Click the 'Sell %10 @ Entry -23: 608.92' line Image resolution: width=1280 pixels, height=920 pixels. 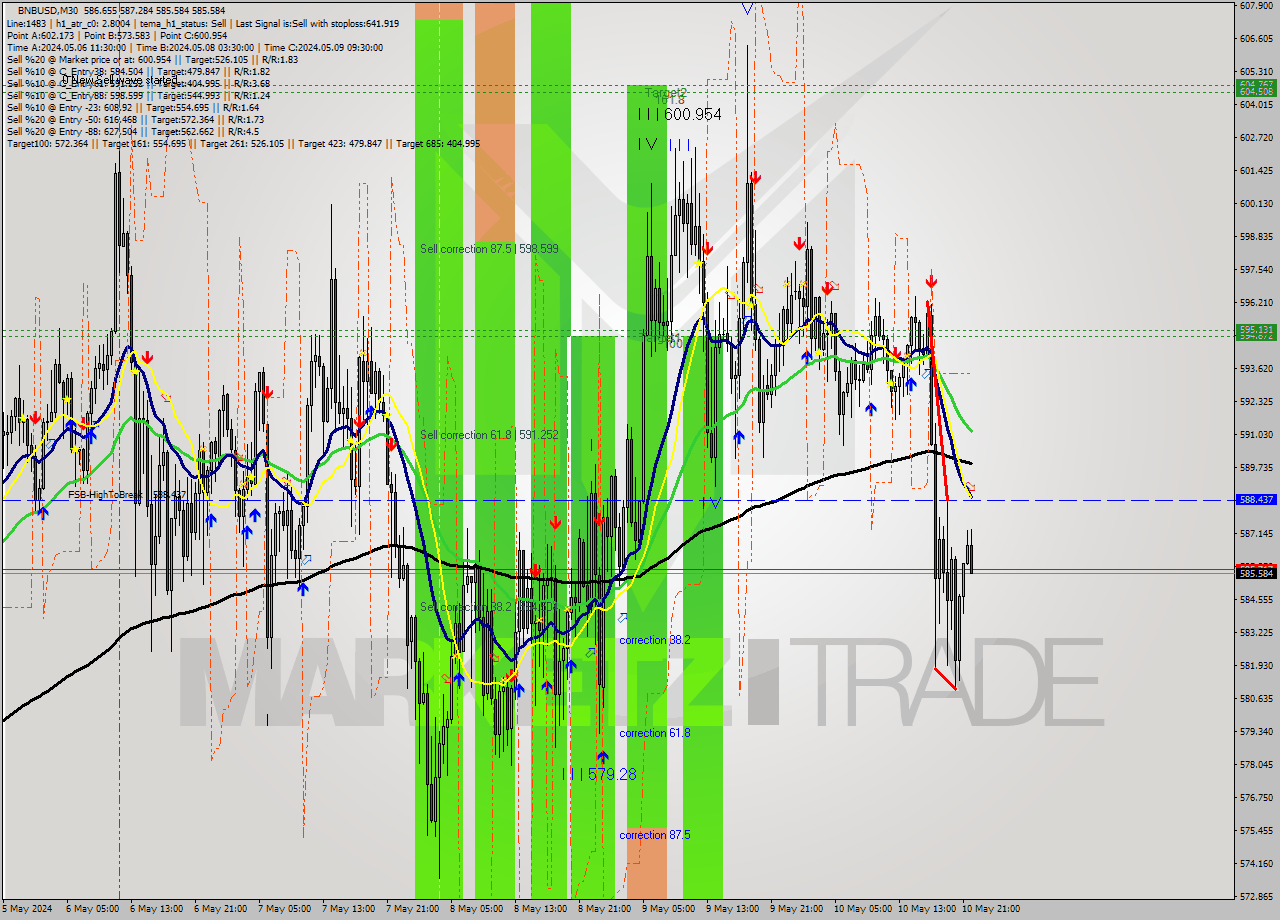pos(132,107)
